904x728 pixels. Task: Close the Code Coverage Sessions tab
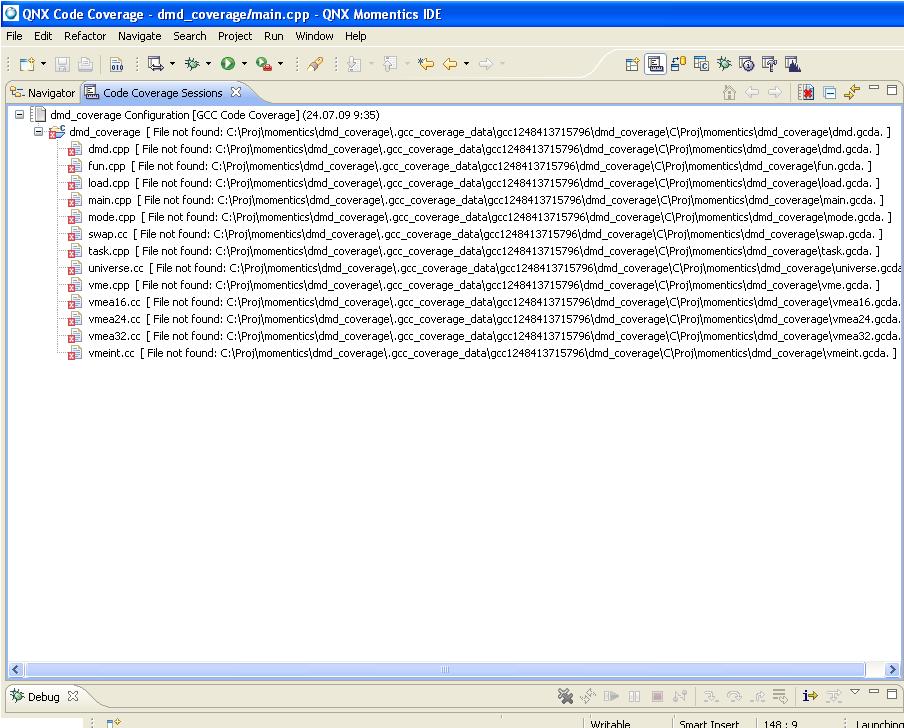pyautogui.click(x=236, y=92)
